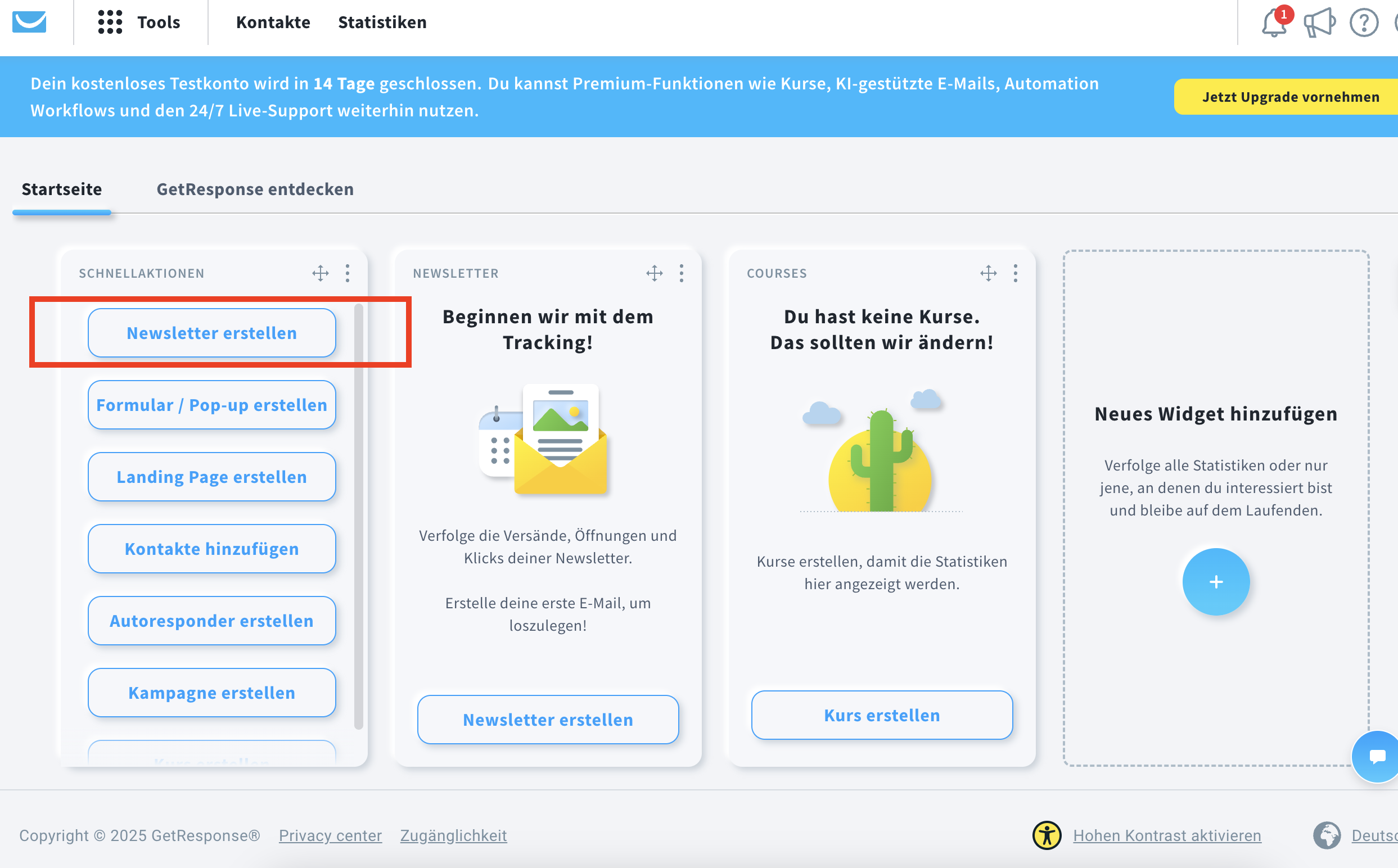Viewport: 1398px width, 868px height.
Task: Expand Courses widget three-dot menu
Action: pyautogui.click(x=1016, y=273)
